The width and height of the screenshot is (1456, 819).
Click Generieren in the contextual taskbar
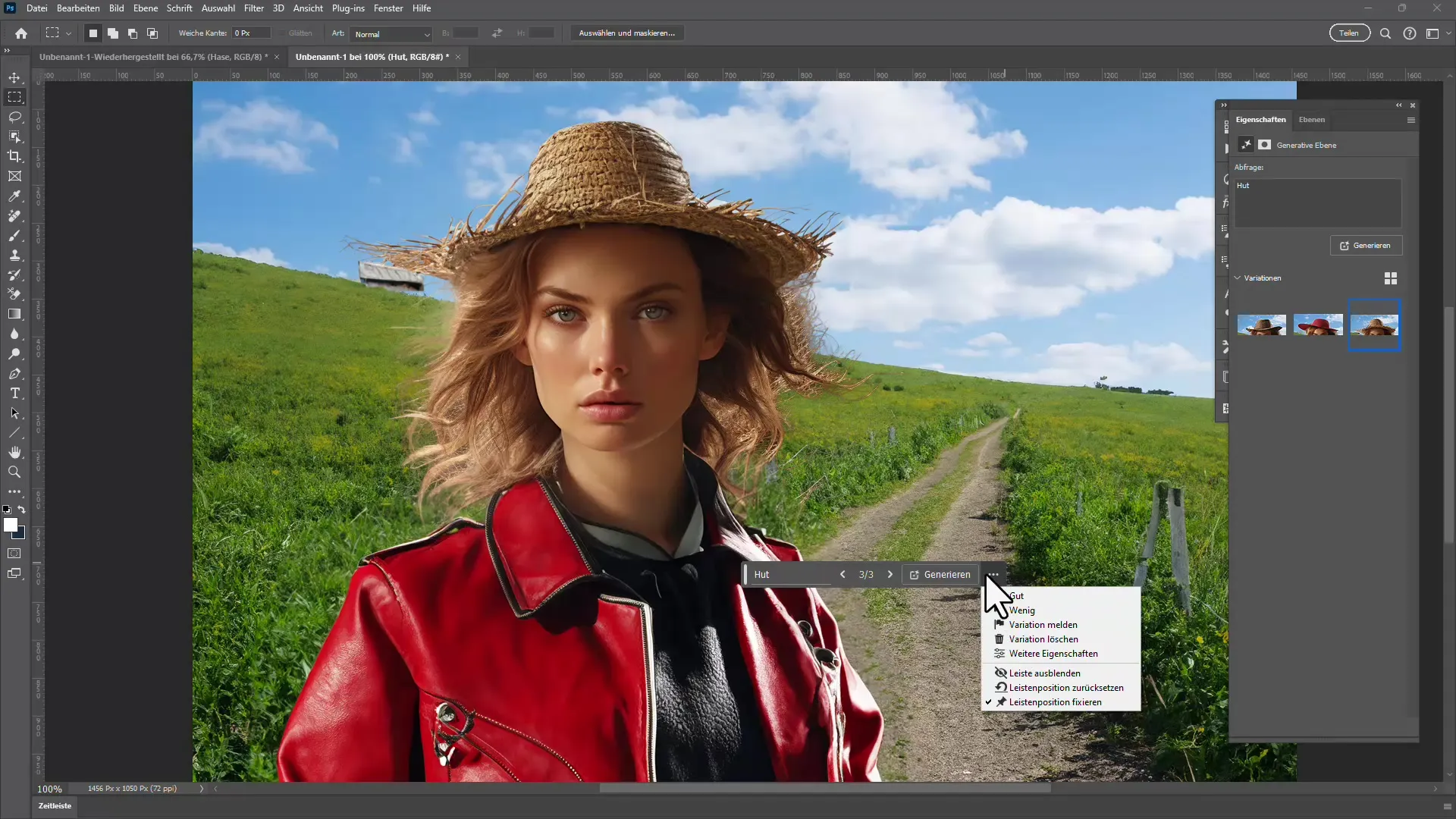coord(940,575)
